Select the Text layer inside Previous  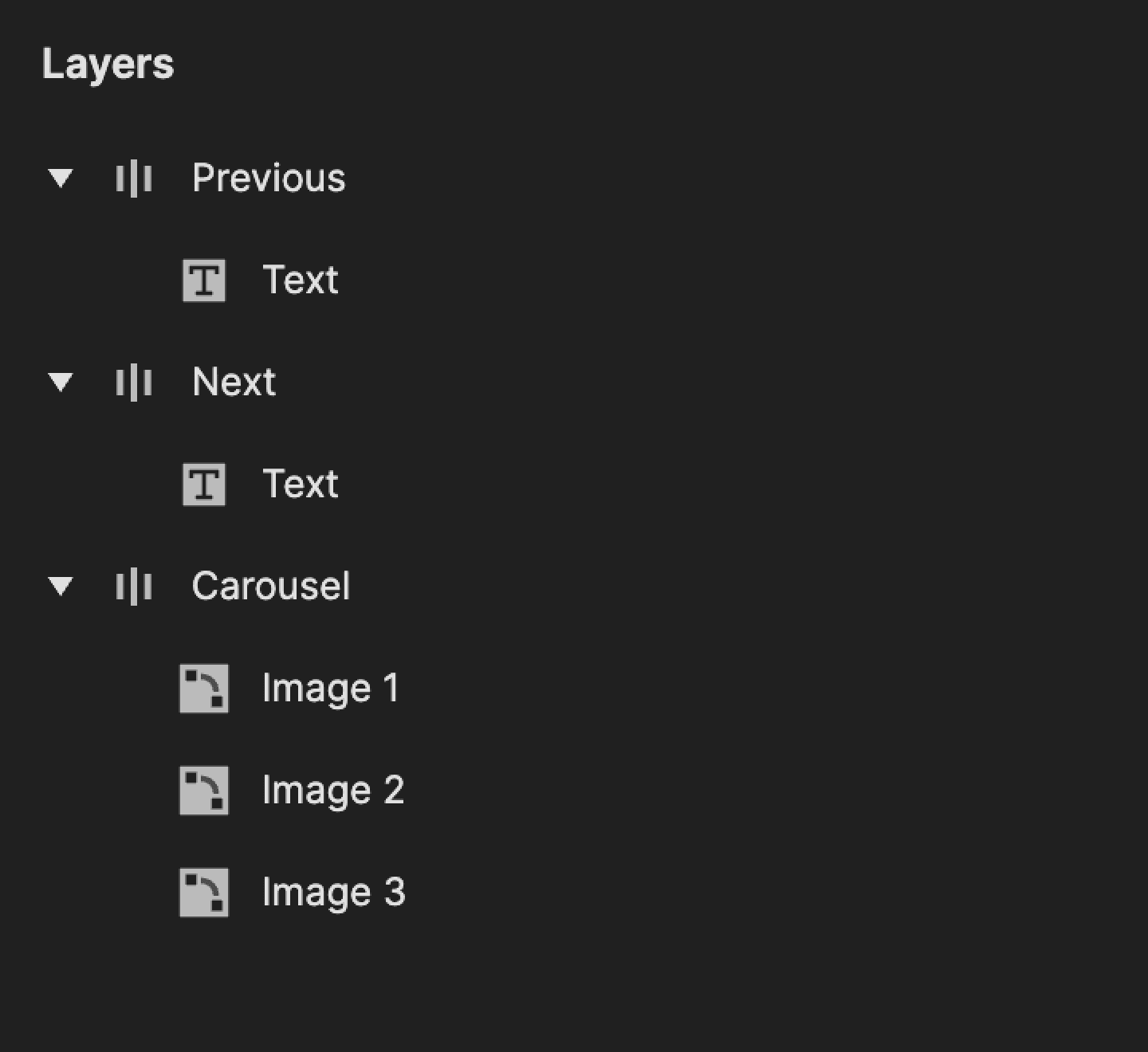(x=301, y=281)
